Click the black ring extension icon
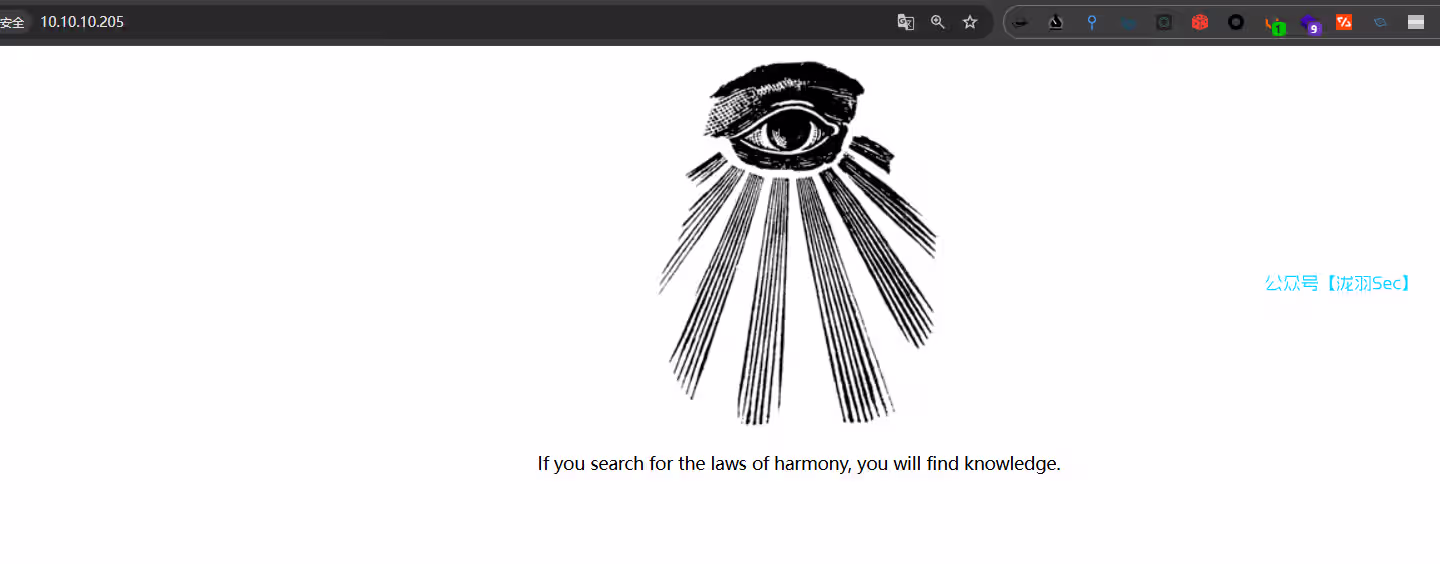 [x=1236, y=22]
